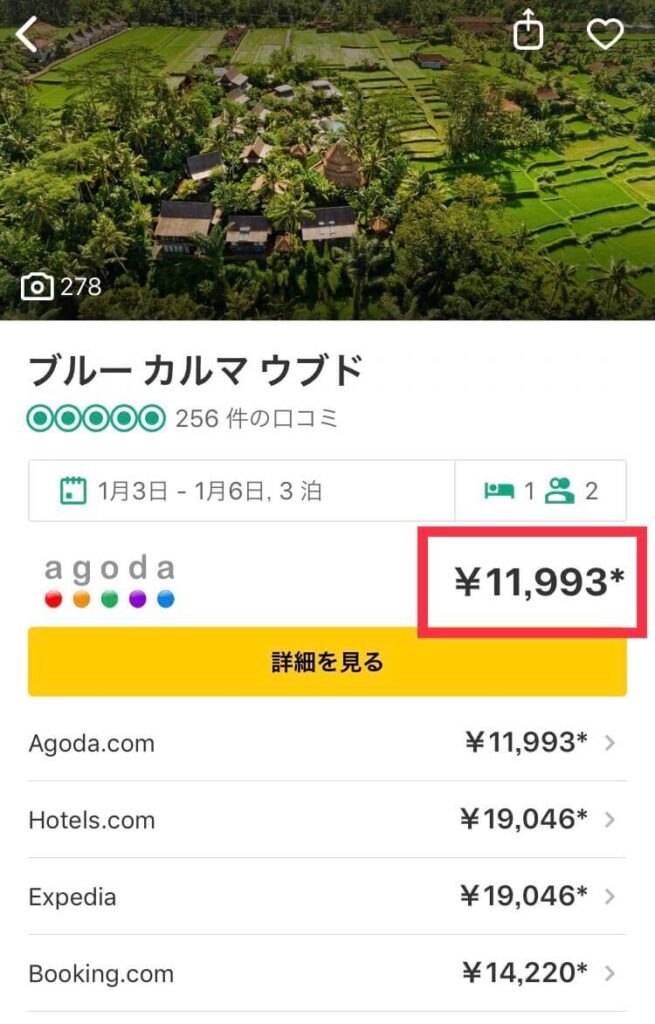The image size is (655, 1024).
Task: Tap the guests people icon
Action: pyautogui.click(x=560, y=491)
